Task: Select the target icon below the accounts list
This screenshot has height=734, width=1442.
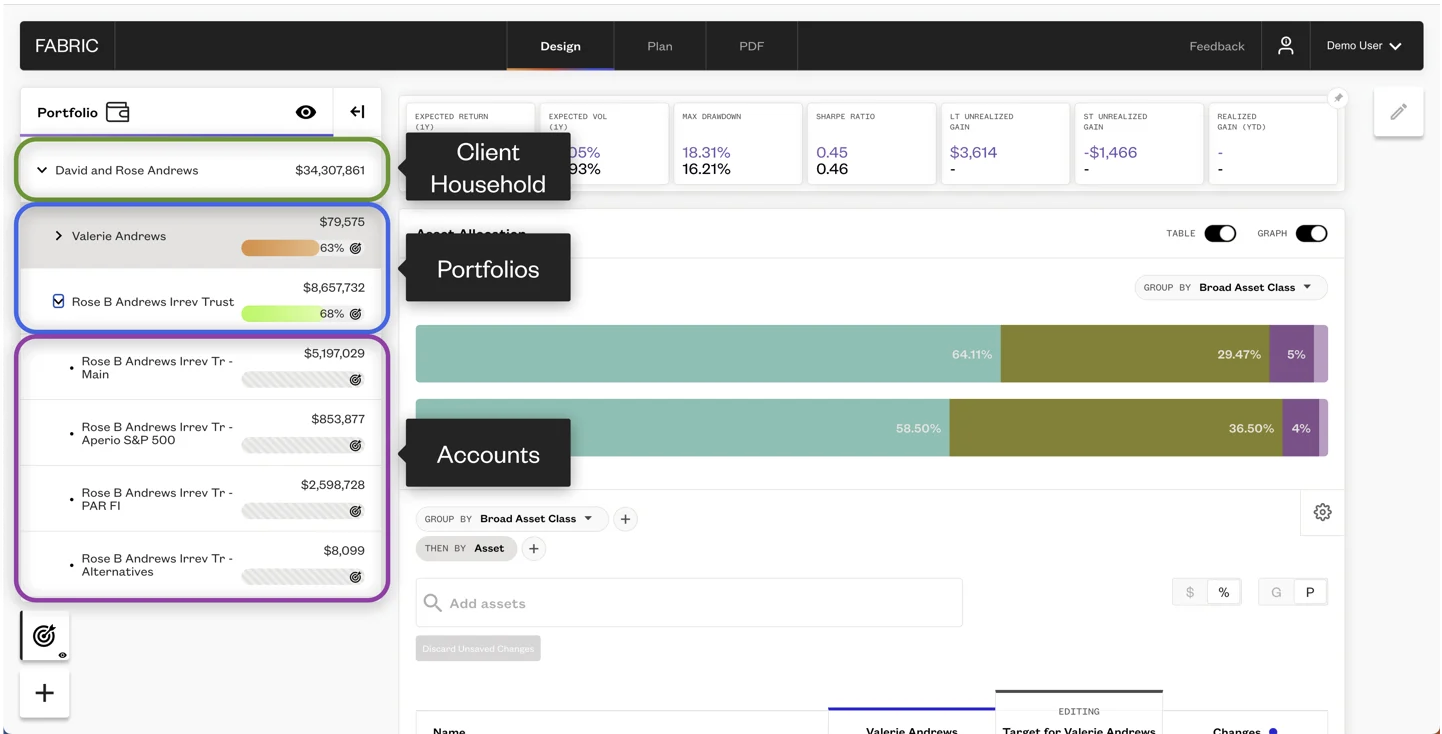Action: pos(44,634)
